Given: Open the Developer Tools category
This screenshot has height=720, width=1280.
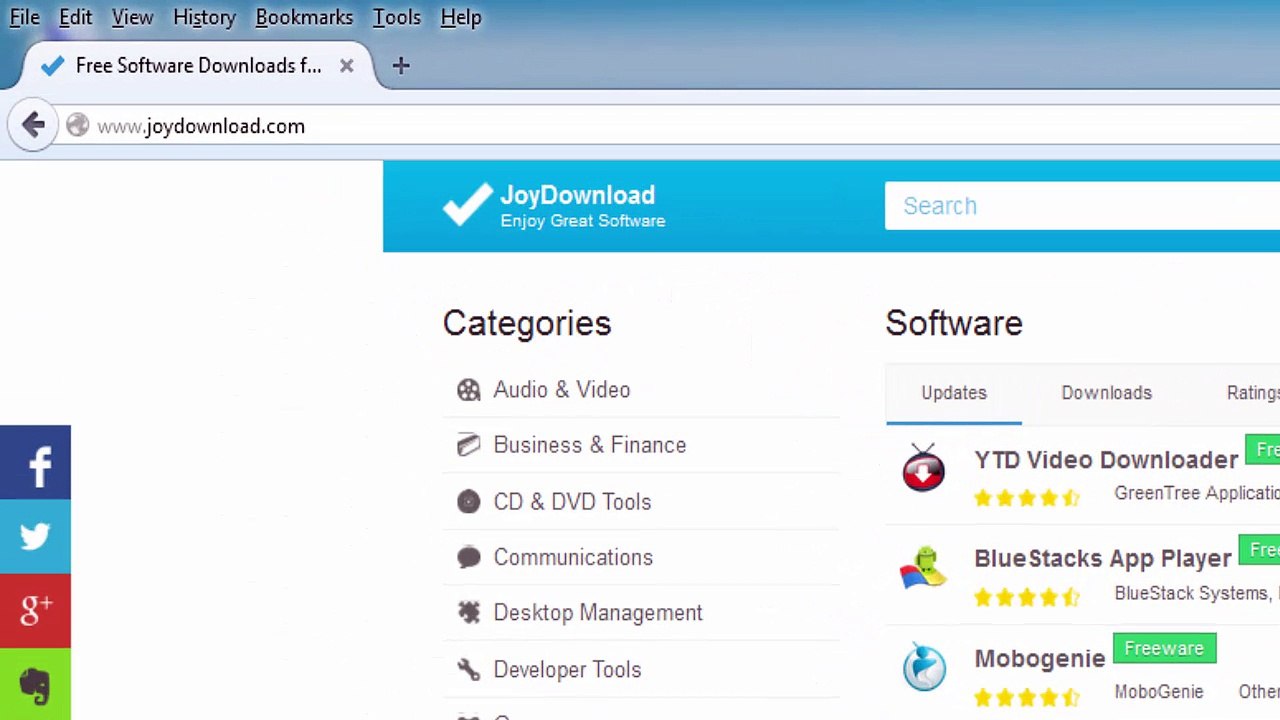Looking at the screenshot, I should 567,670.
